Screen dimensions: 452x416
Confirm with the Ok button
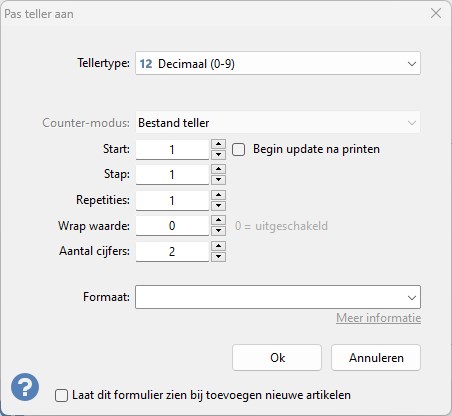click(x=277, y=358)
